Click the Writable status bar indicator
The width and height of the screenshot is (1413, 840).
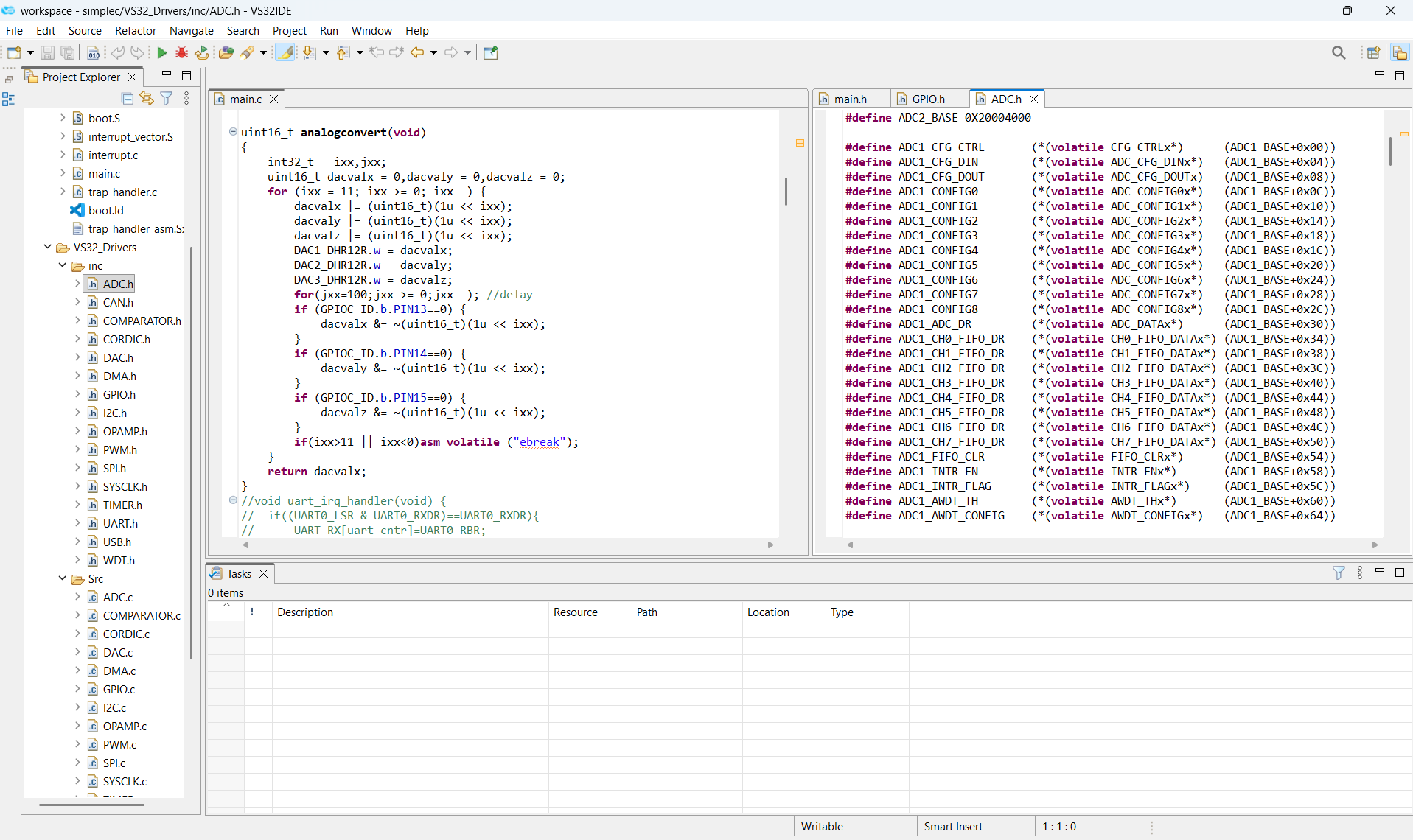click(x=822, y=826)
